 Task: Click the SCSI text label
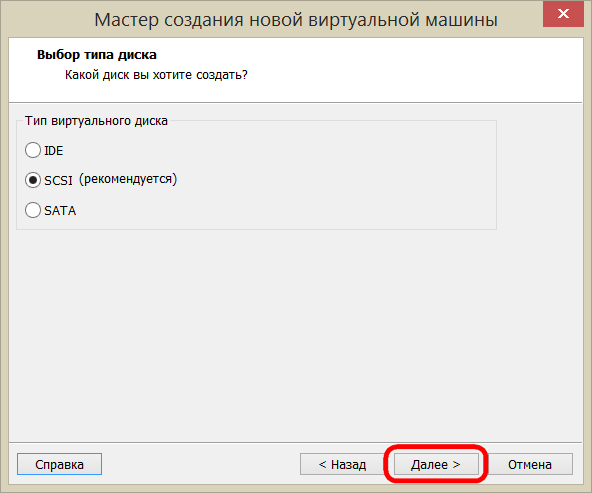tap(58, 180)
